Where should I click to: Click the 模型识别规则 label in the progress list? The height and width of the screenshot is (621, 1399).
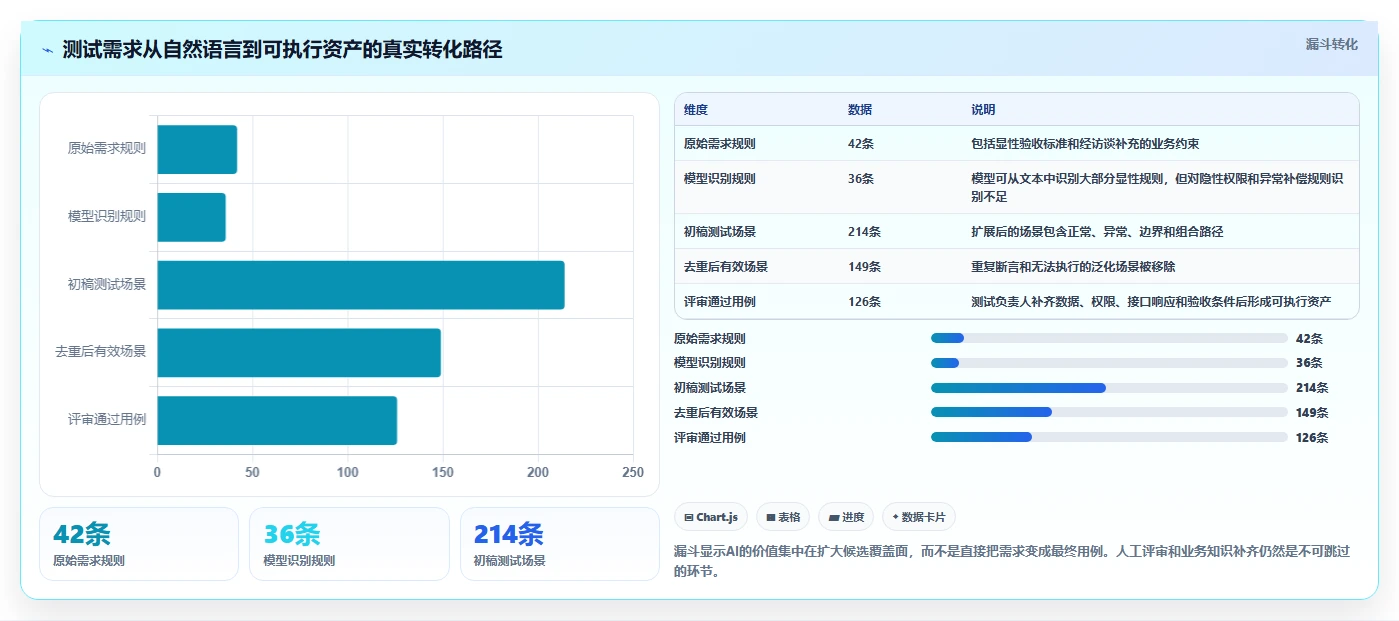tap(710, 363)
